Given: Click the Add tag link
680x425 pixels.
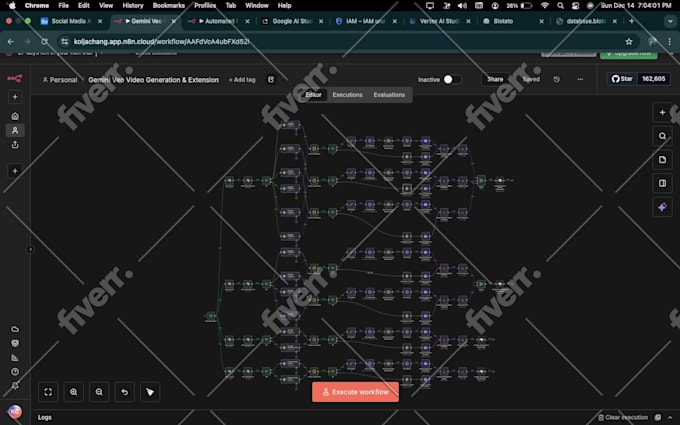Looking at the screenshot, I should tap(242, 80).
